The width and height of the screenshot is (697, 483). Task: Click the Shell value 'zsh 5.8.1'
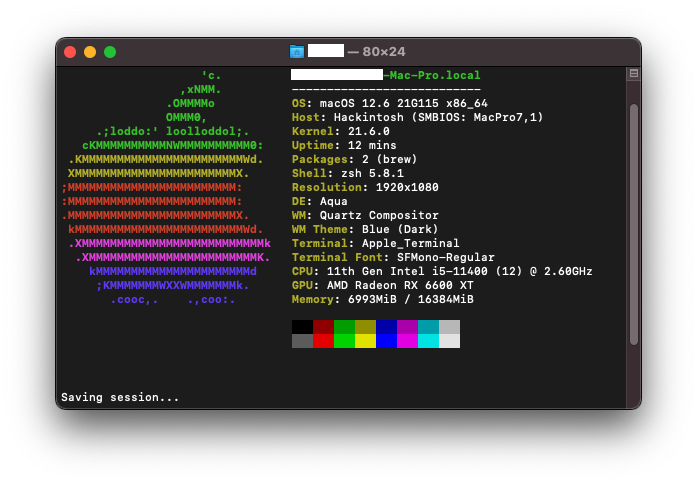coord(372,173)
